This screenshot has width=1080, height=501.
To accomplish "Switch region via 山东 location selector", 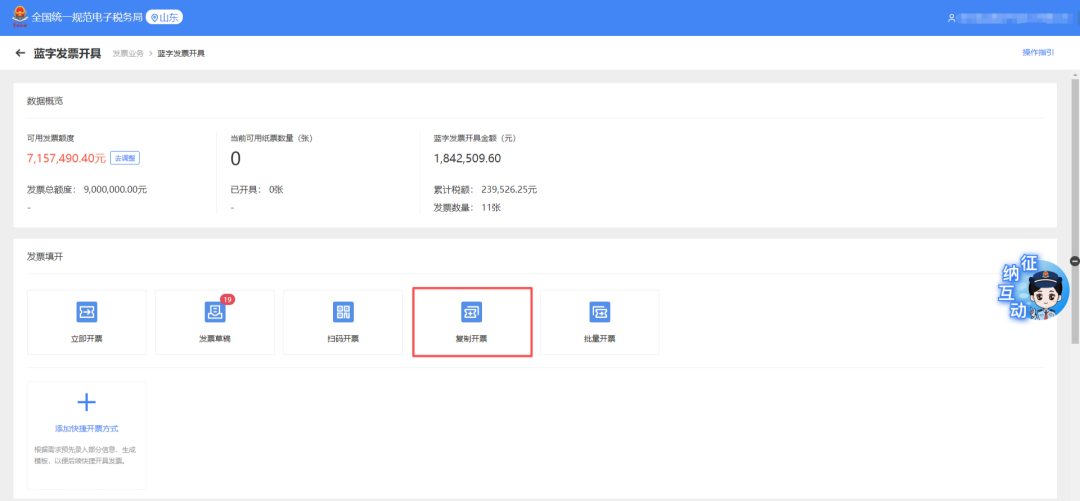I will click(x=165, y=17).
